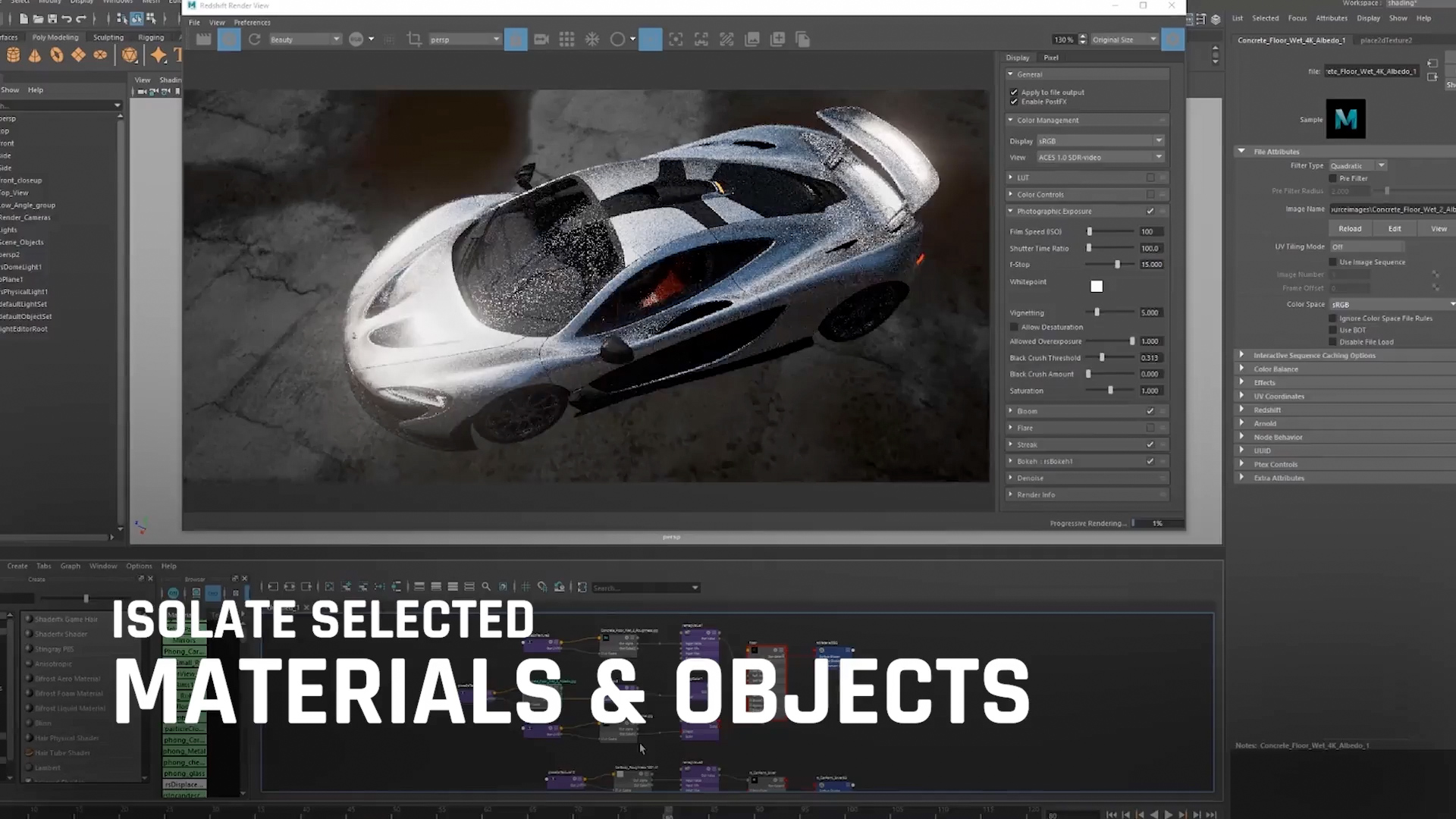The image size is (1456, 819).
Task: Click the grid bucket icon
Action: click(566, 39)
